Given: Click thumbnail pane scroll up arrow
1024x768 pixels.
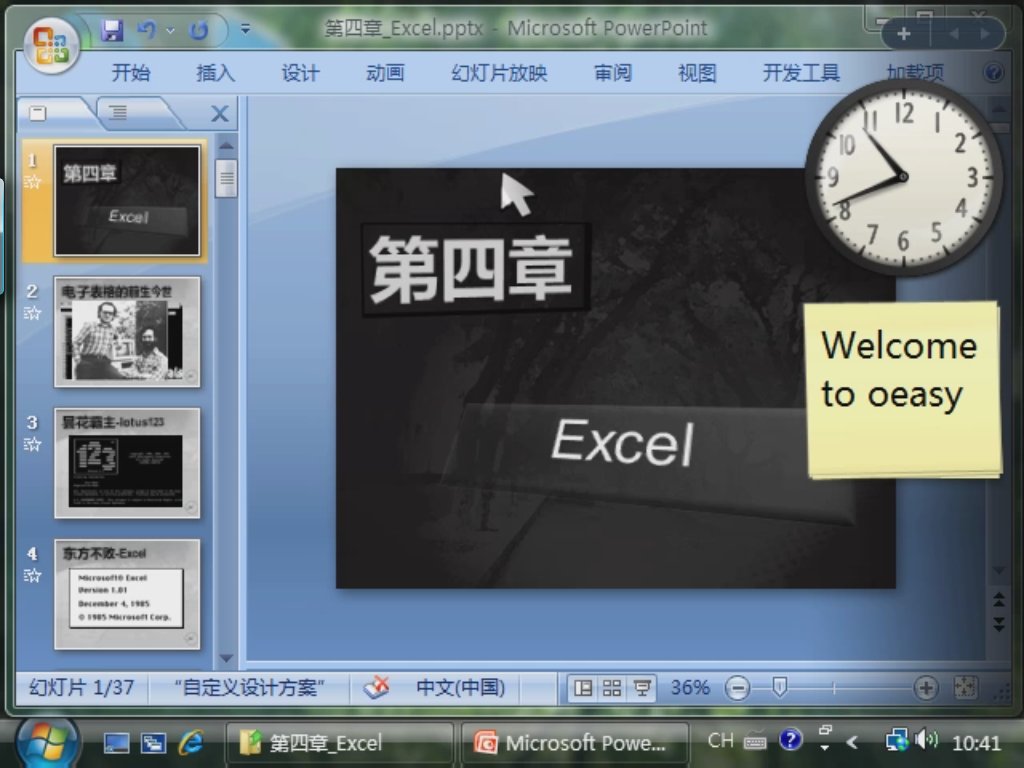Looking at the screenshot, I should (226, 145).
